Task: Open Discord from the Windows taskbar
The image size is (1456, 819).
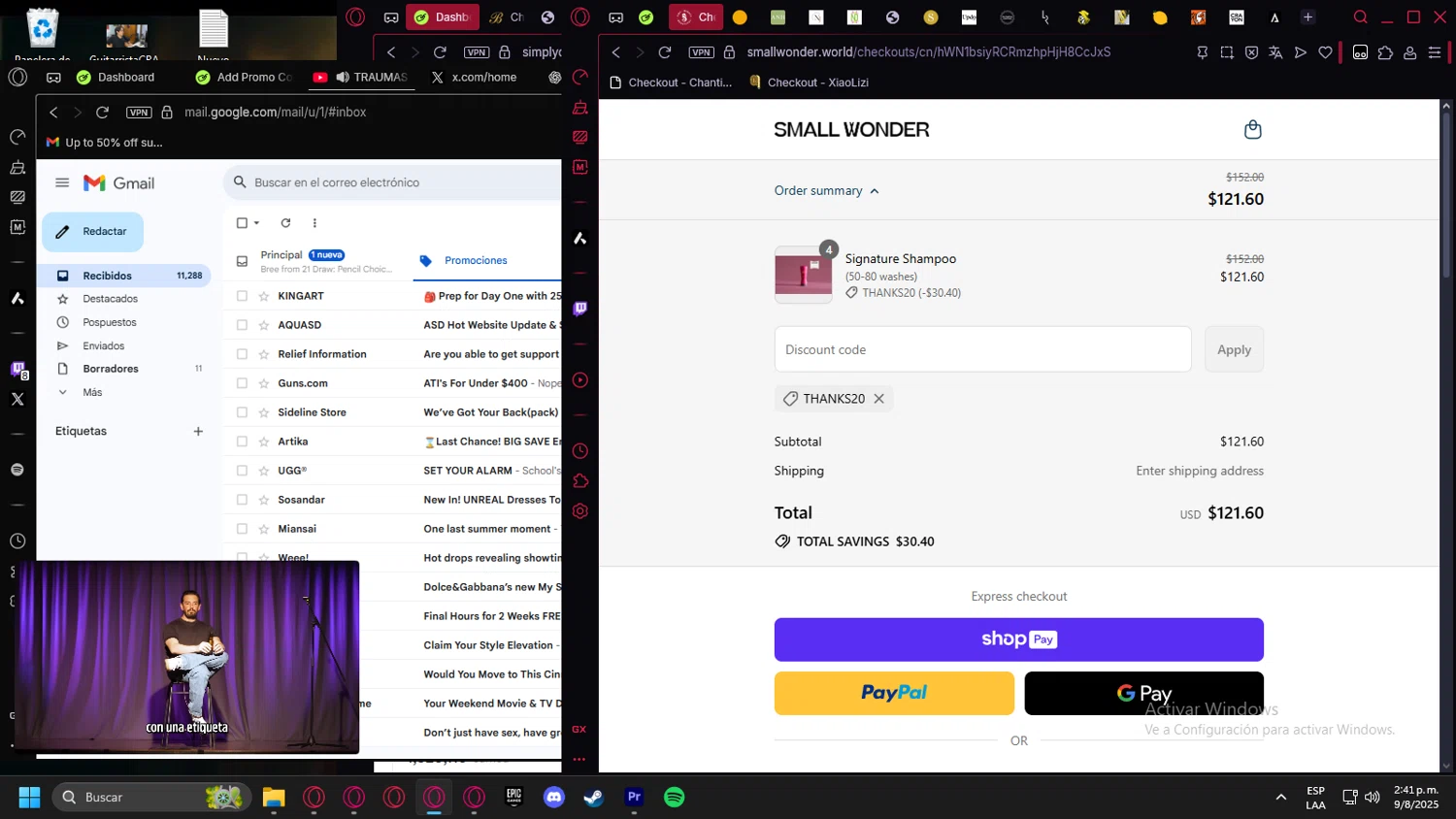Action: click(x=554, y=797)
